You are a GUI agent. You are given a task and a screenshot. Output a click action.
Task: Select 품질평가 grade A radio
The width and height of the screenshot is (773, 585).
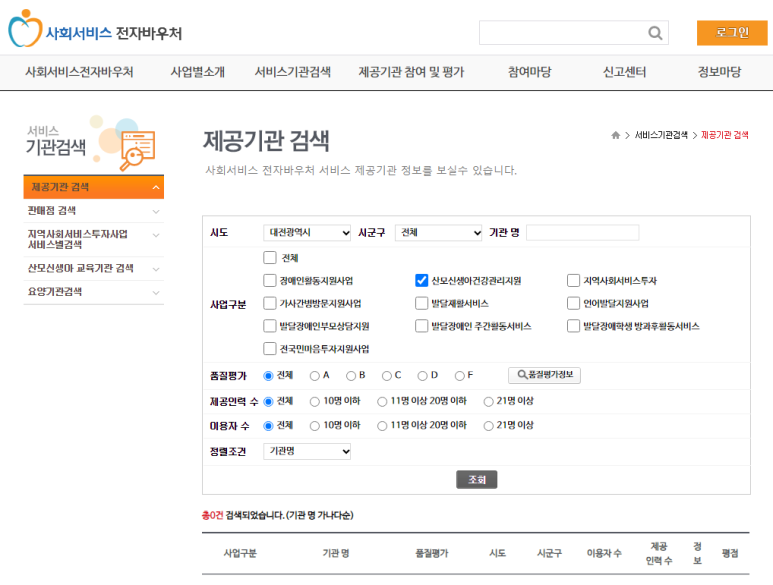click(315, 376)
